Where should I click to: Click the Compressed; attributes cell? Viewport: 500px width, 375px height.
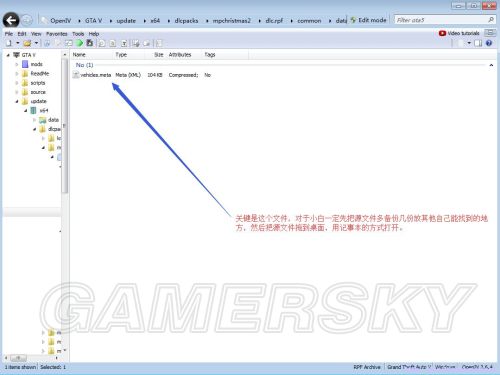point(183,75)
